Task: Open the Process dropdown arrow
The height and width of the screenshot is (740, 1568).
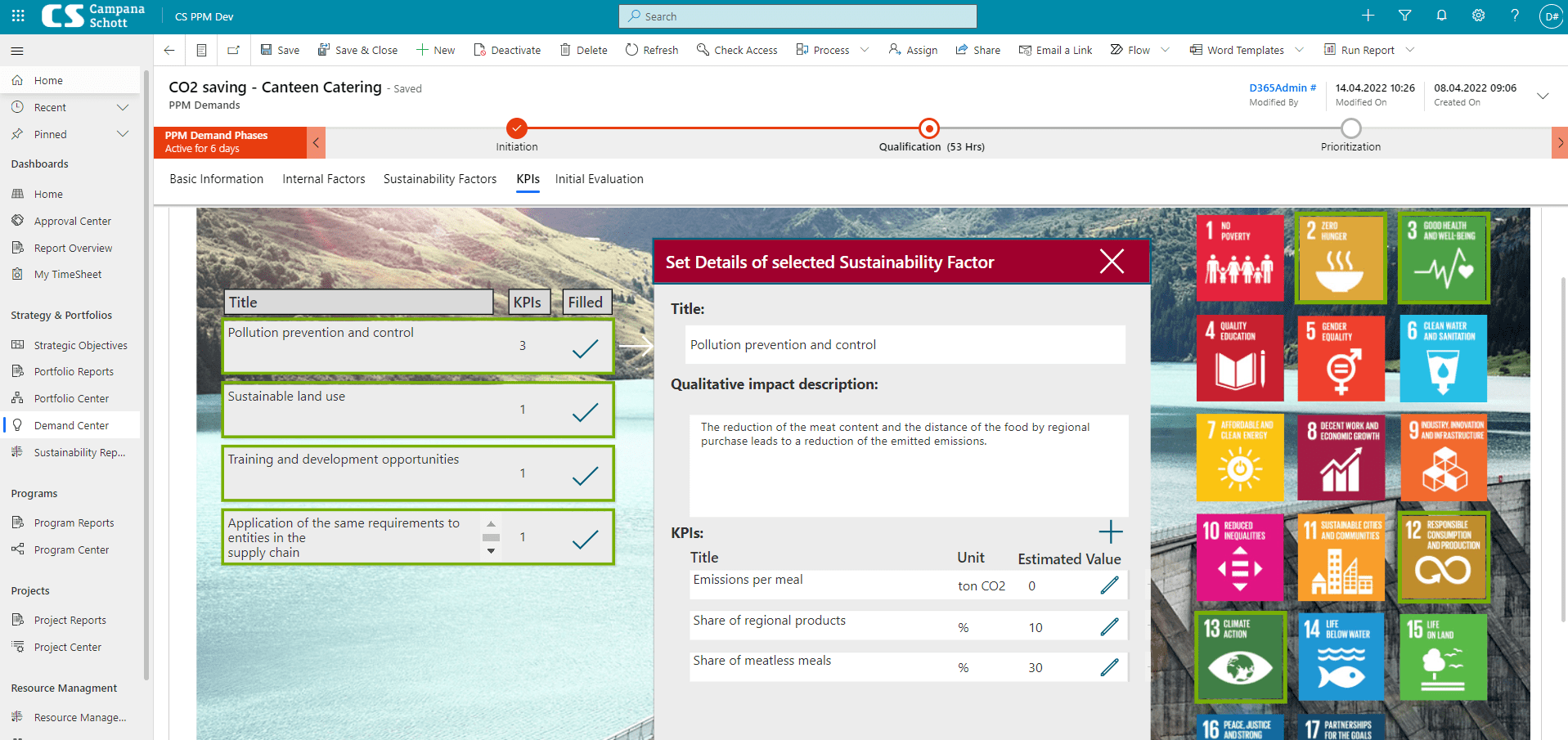Action: [x=865, y=50]
